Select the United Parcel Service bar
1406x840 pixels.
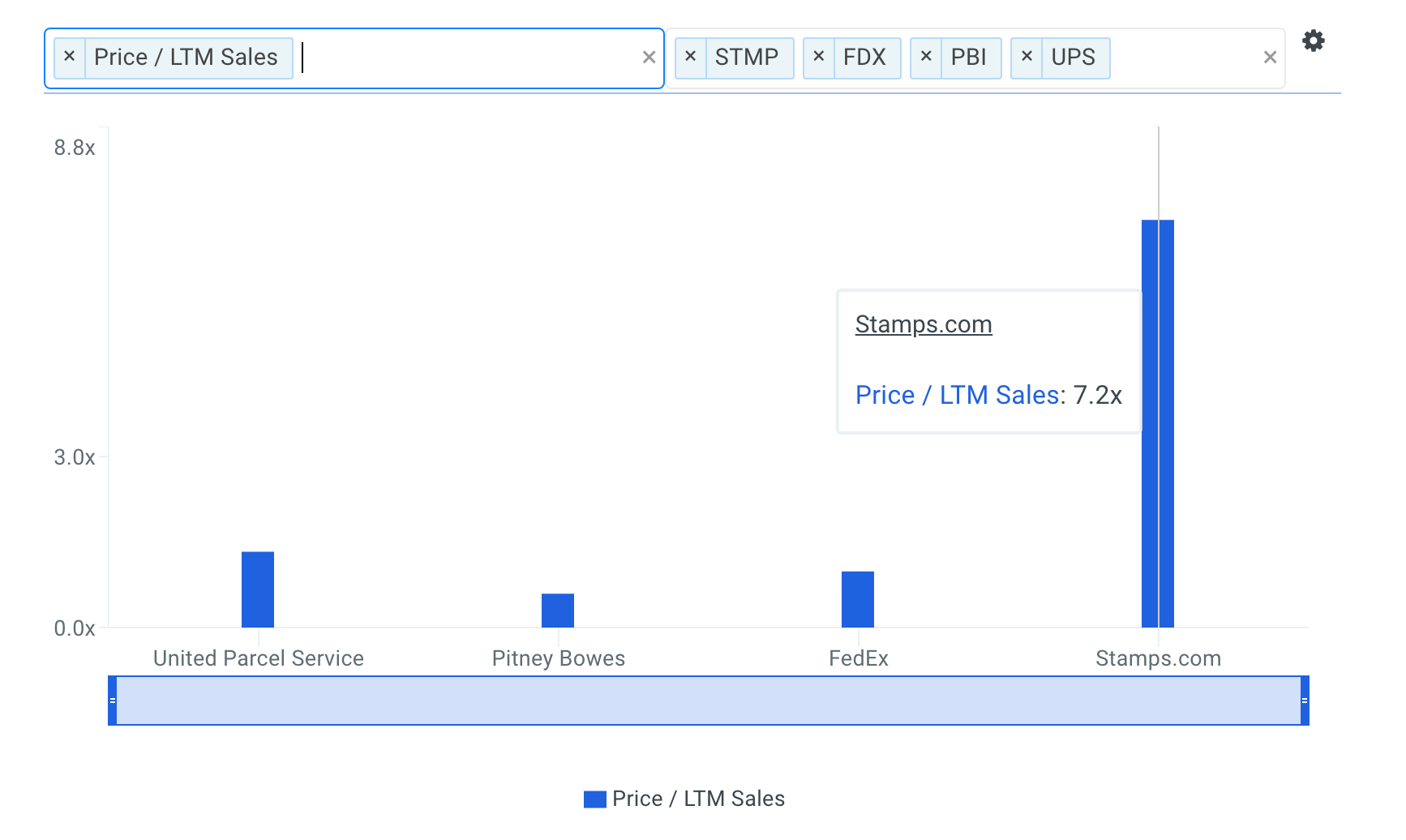coord(258,589)
